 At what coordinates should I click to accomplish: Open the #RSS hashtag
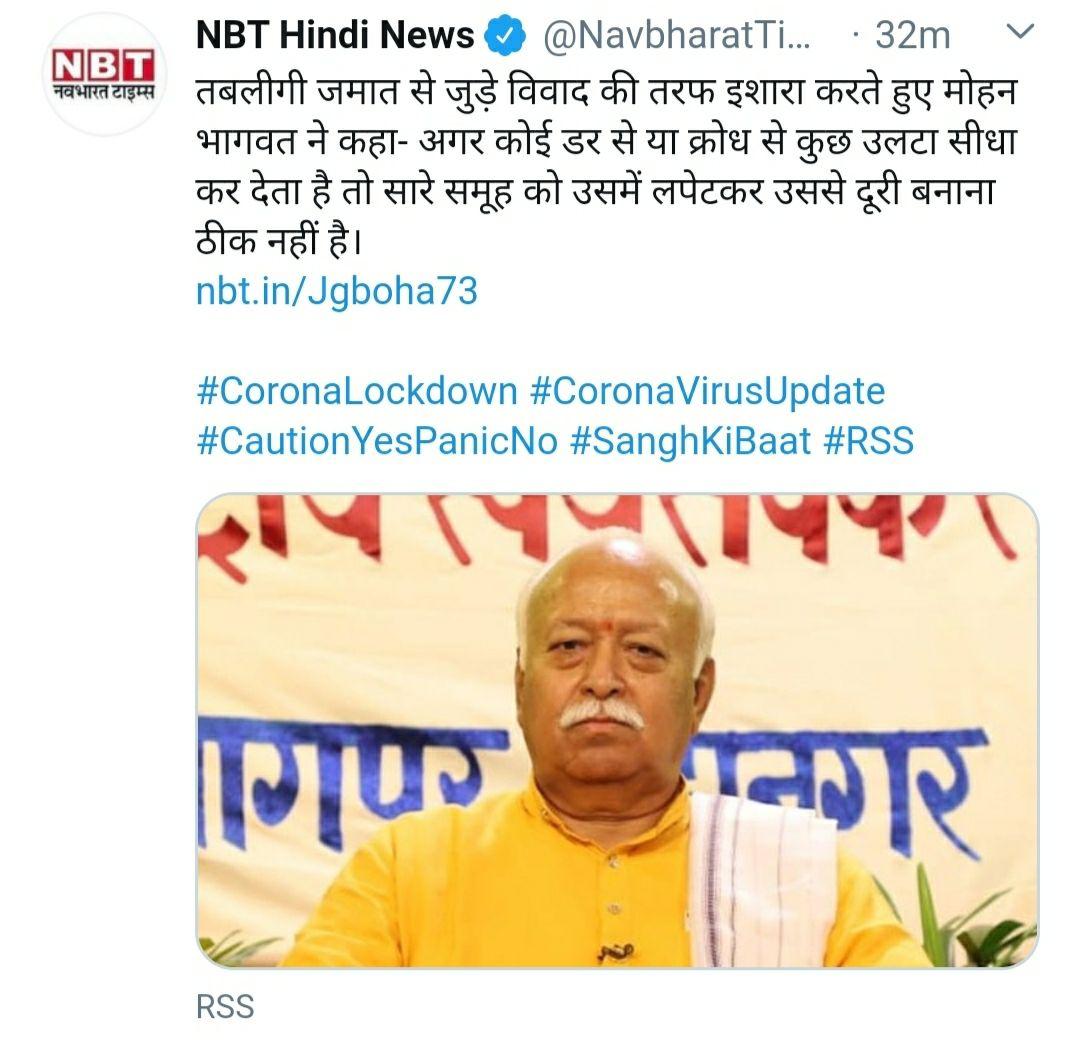click(869, 441)
